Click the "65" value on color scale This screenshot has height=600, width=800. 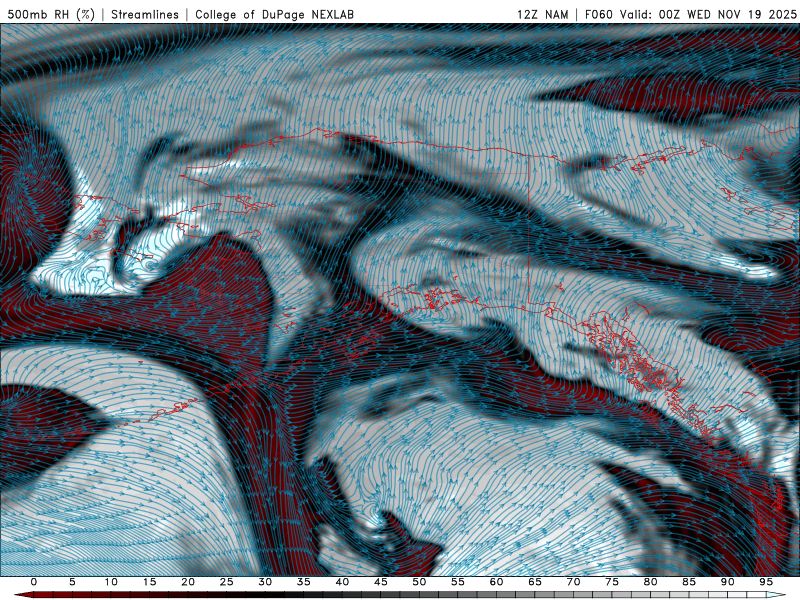click(535, 582)
